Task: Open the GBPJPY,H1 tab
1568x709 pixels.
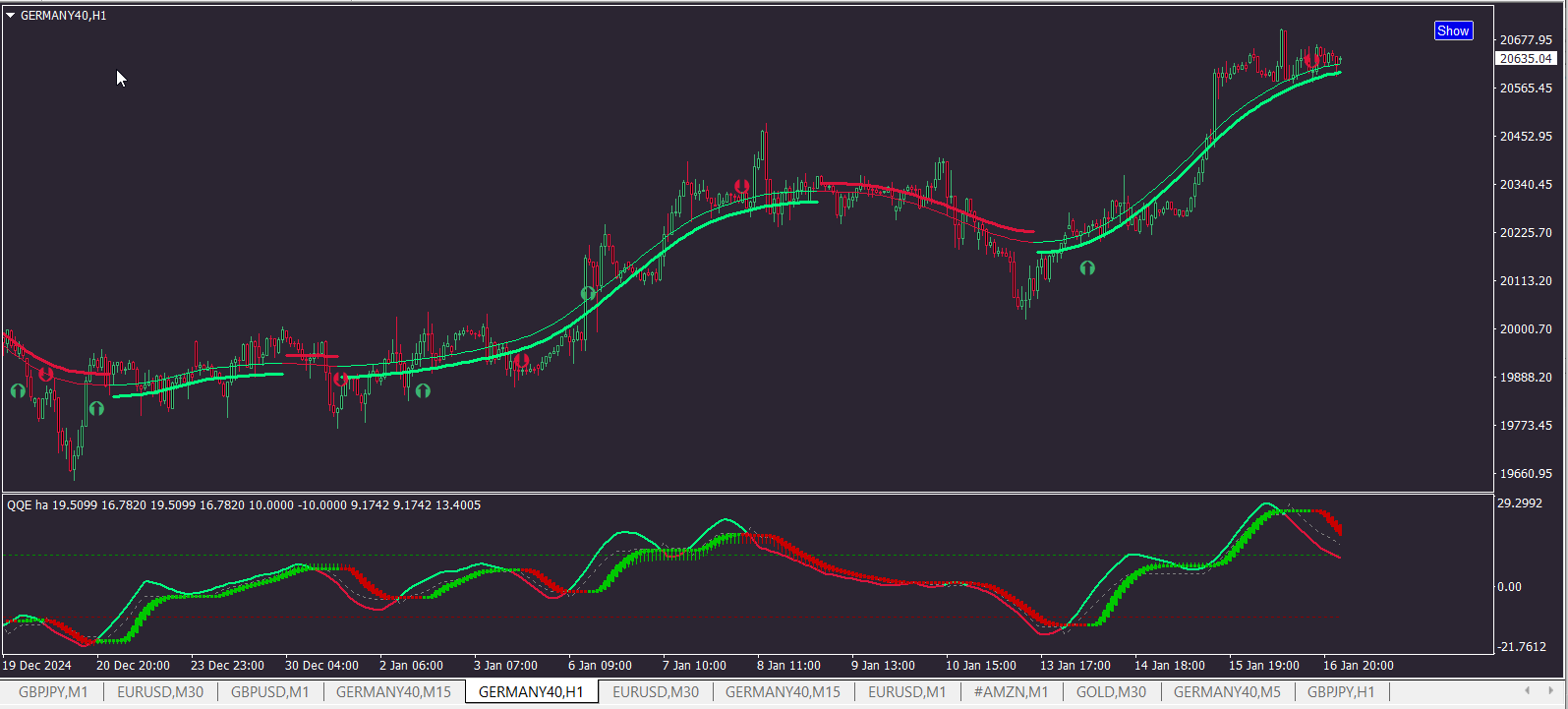Action: (x=1341, y=691)
